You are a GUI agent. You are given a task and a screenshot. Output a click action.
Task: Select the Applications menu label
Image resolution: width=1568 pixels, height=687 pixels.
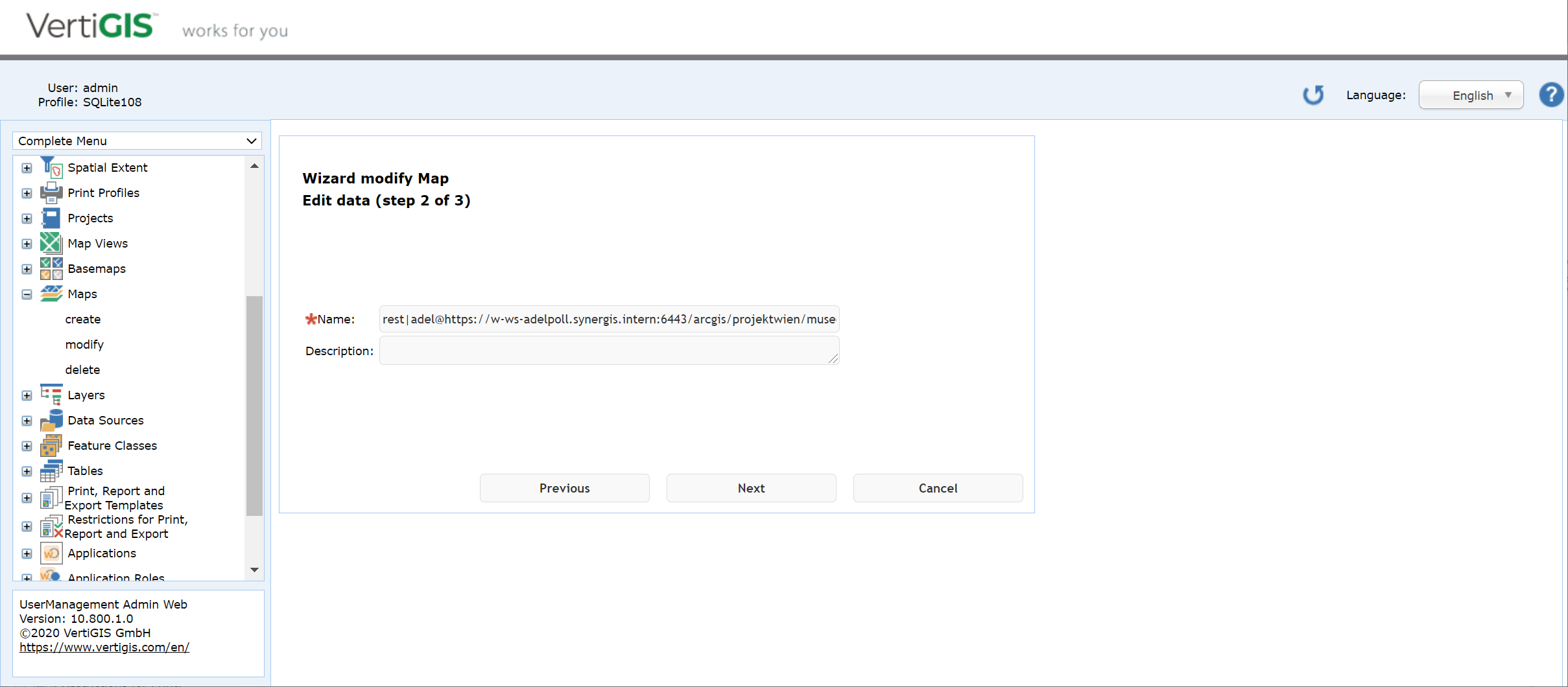(x=102, y=553)
